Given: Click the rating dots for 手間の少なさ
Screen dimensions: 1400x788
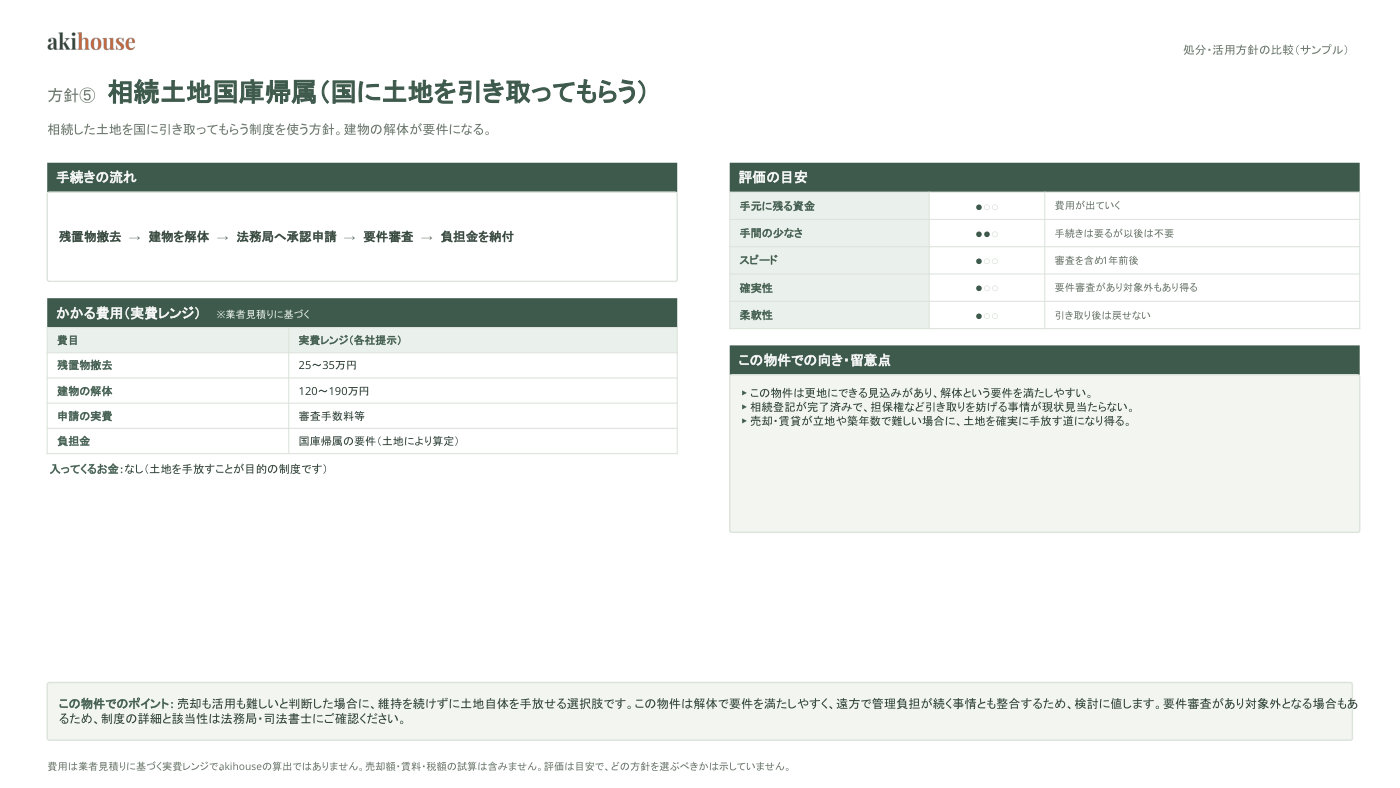Looking at the screenshot, I should coord(987,233).
